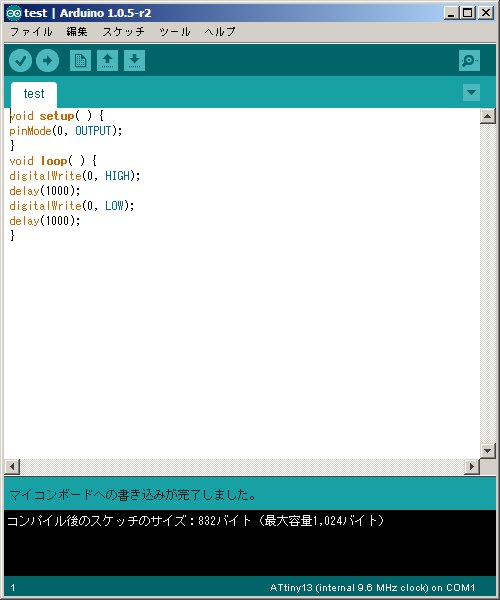500x600 pixels.
Task: Click the vertical scrollbar up arrow
Action: pyautogui.click(x=488, y=116)
